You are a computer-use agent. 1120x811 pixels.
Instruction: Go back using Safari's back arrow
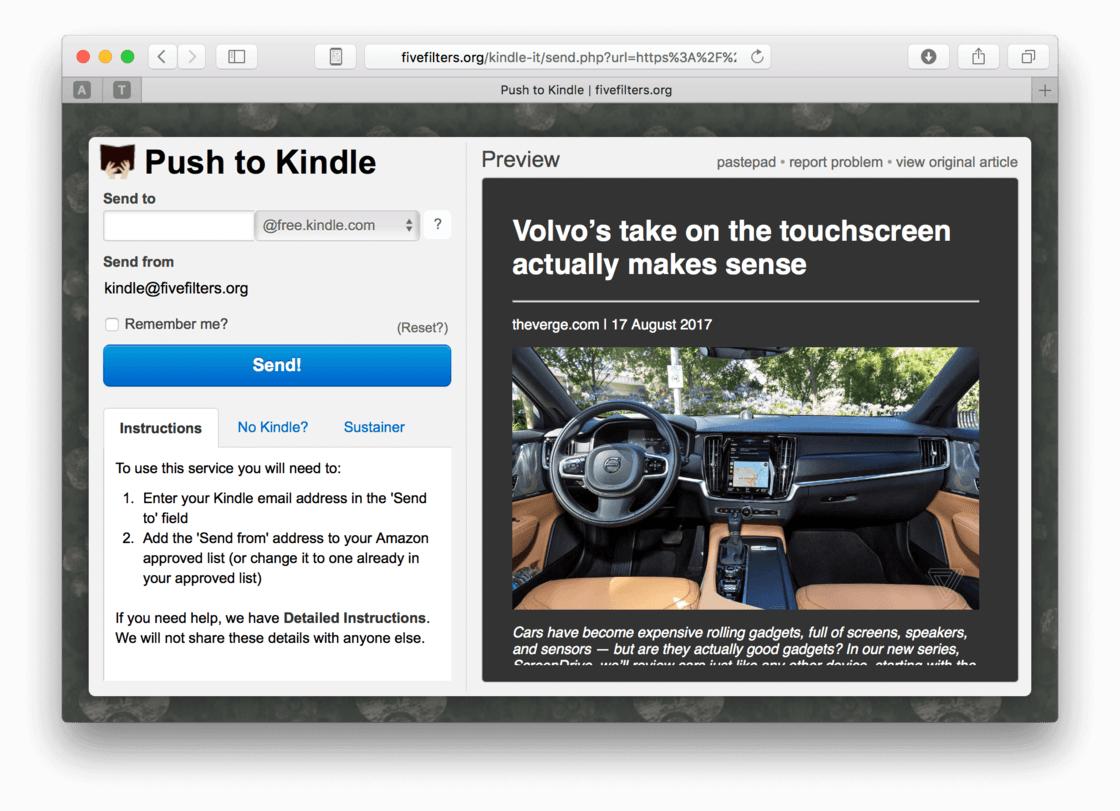click(x=162, y=56)
